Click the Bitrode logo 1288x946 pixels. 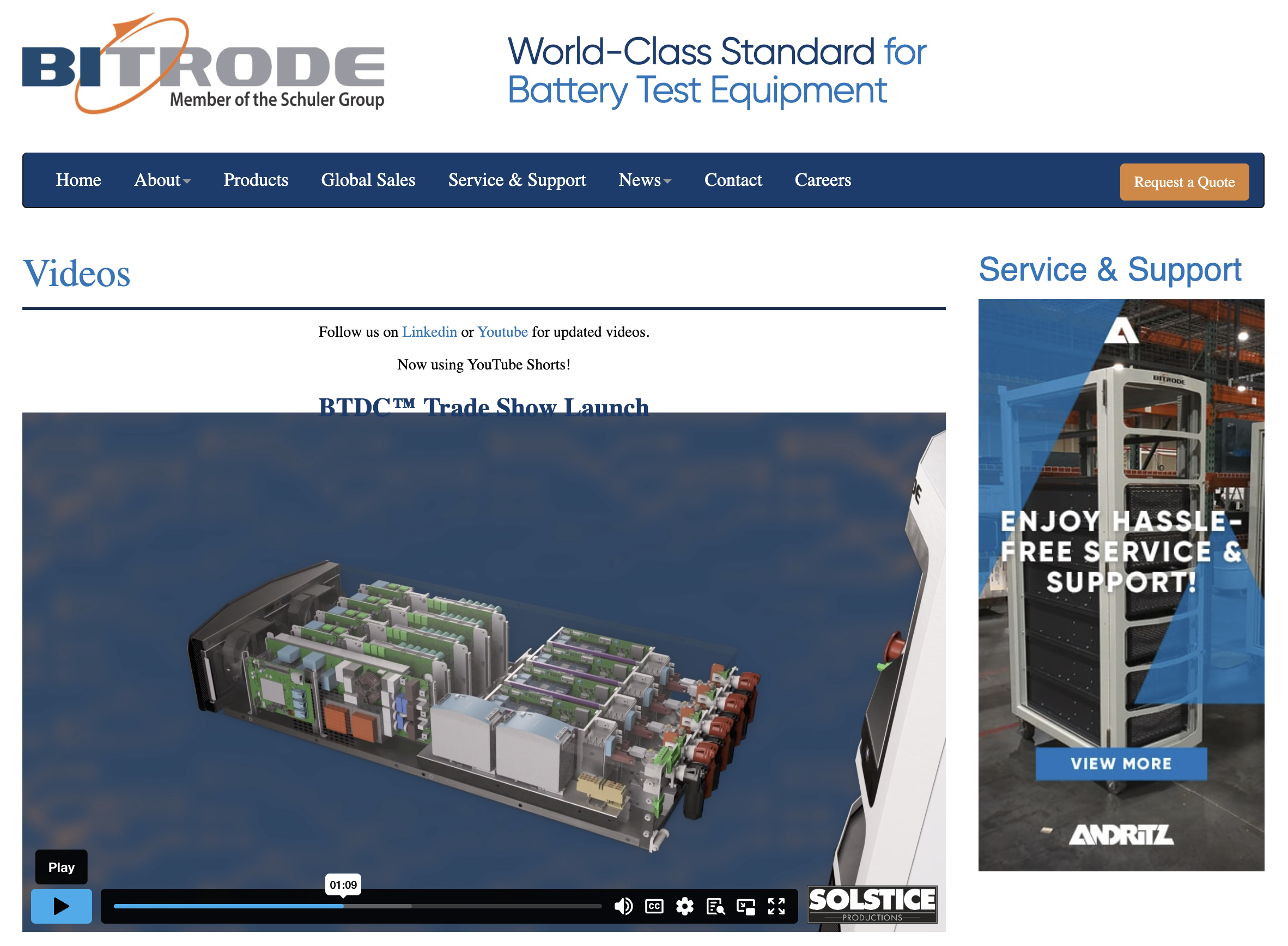point(203,63)
